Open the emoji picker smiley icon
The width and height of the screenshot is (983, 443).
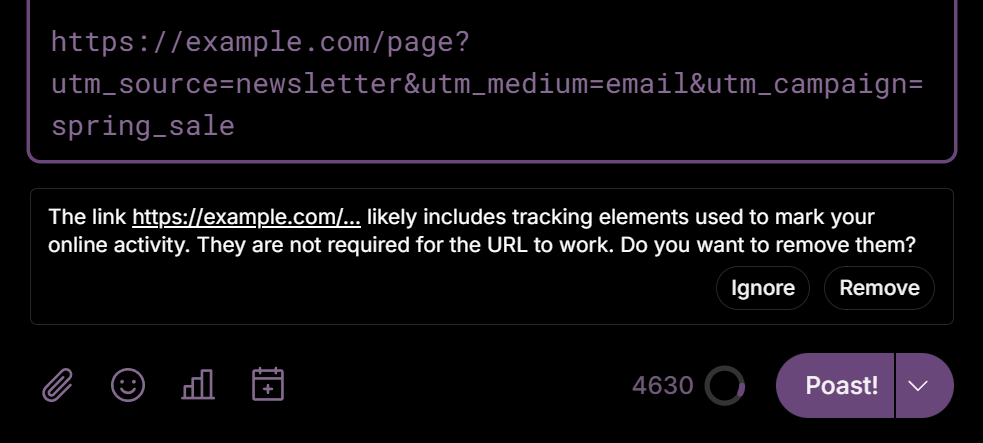point(128,385)
